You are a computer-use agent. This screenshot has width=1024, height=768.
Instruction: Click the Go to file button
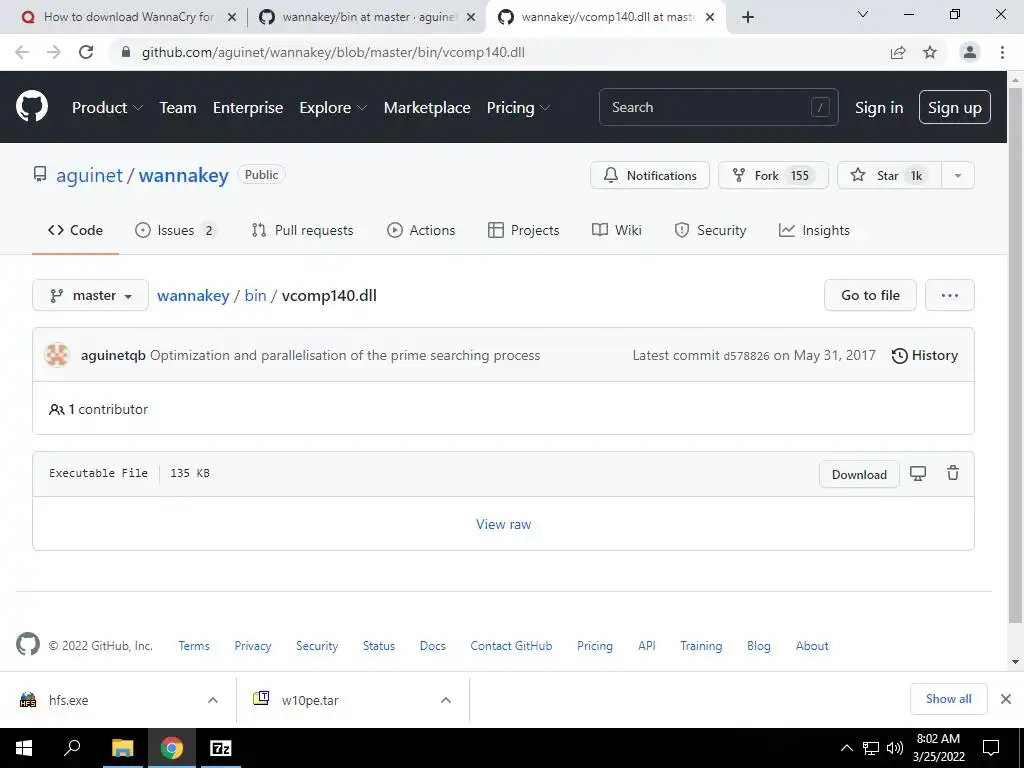(x=870, y=295)
